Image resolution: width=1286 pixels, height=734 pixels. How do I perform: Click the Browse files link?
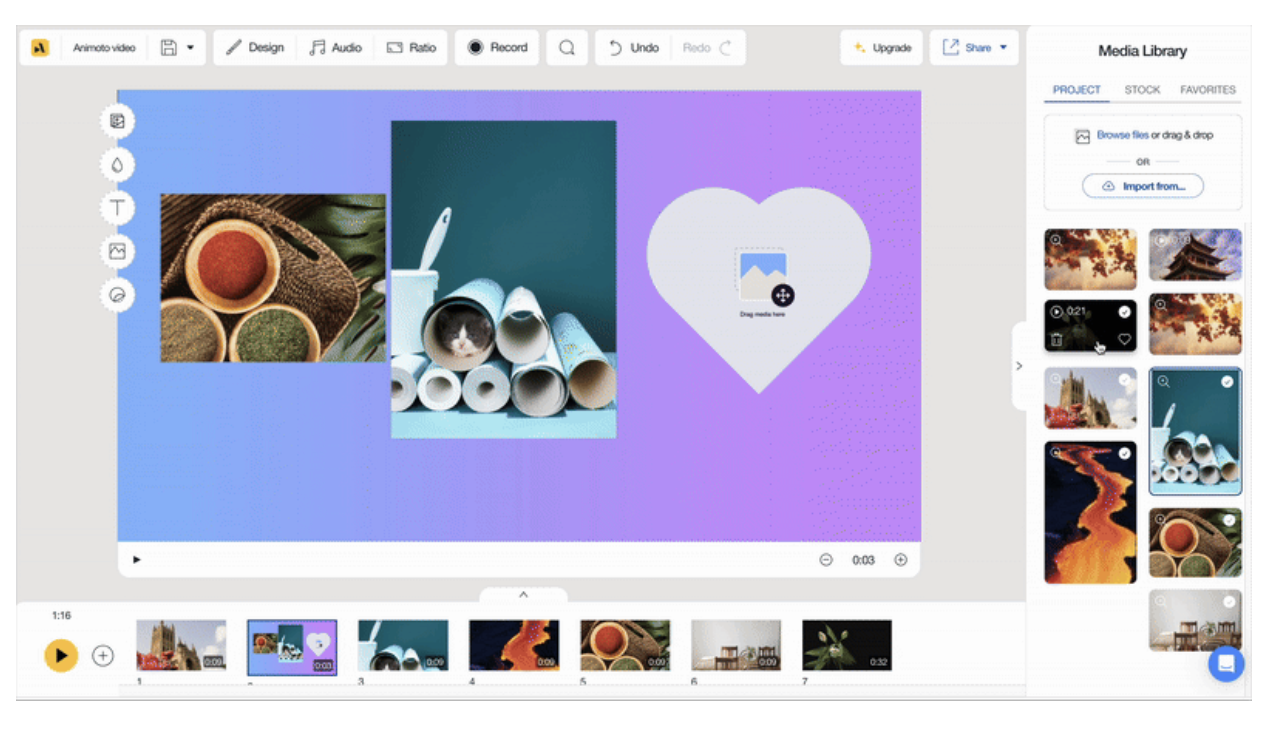point(1122,135)
